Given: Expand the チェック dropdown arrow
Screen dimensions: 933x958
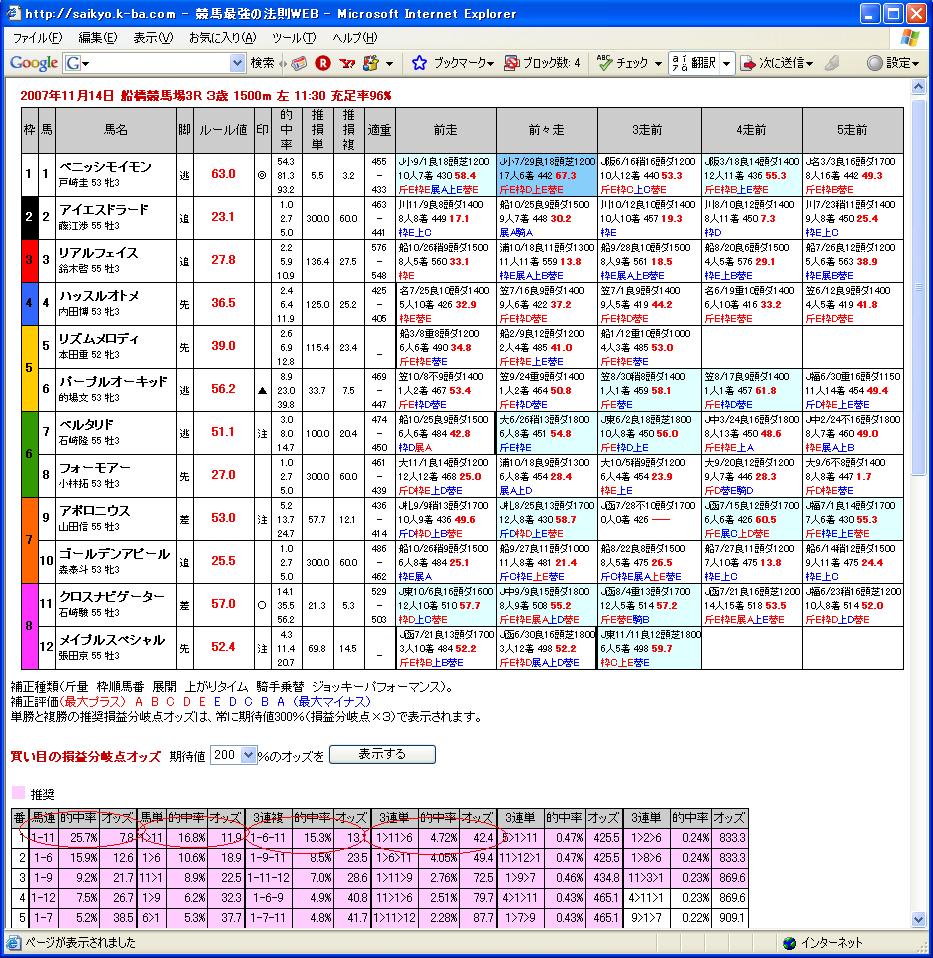Looking at the screenshot, I should (x=658, y=64).
